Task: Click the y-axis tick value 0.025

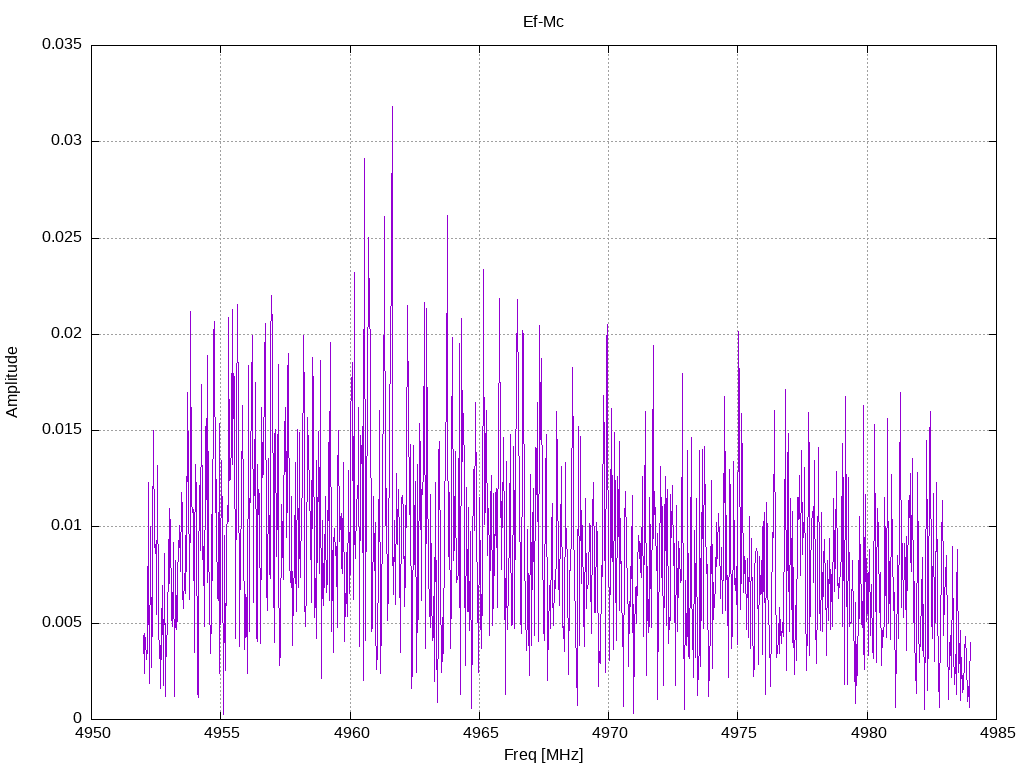Action: click(62, 237)
